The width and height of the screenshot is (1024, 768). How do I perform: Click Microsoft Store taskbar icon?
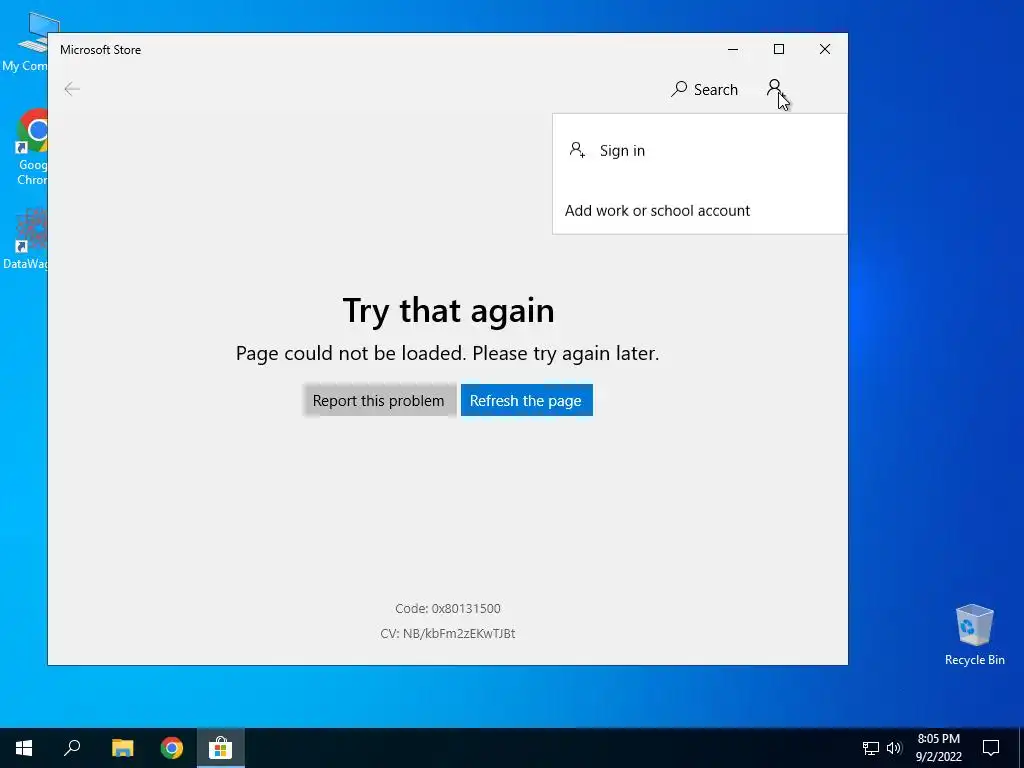(x=221, y=748)
